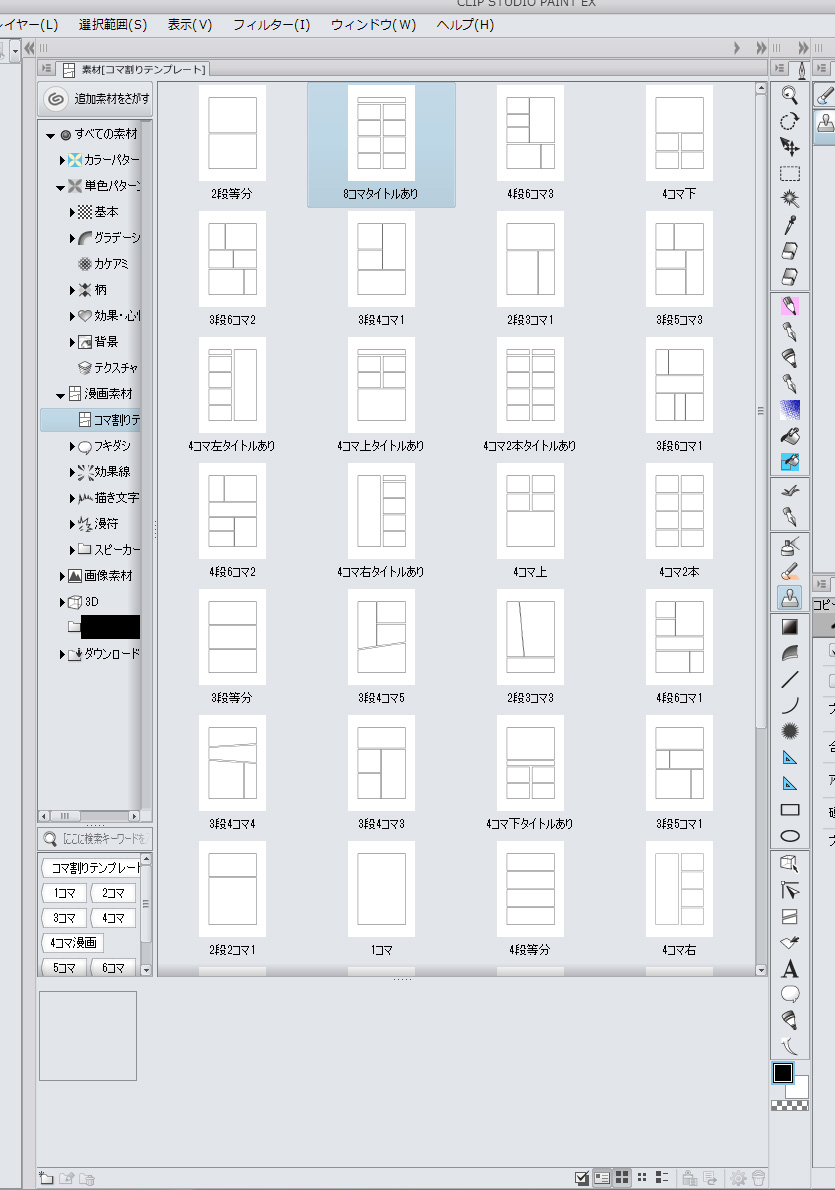Viewport: 835px width, 1190px height.
Task: Select the rectangular Selection marquee tool
Action: (x=789, y=174)
